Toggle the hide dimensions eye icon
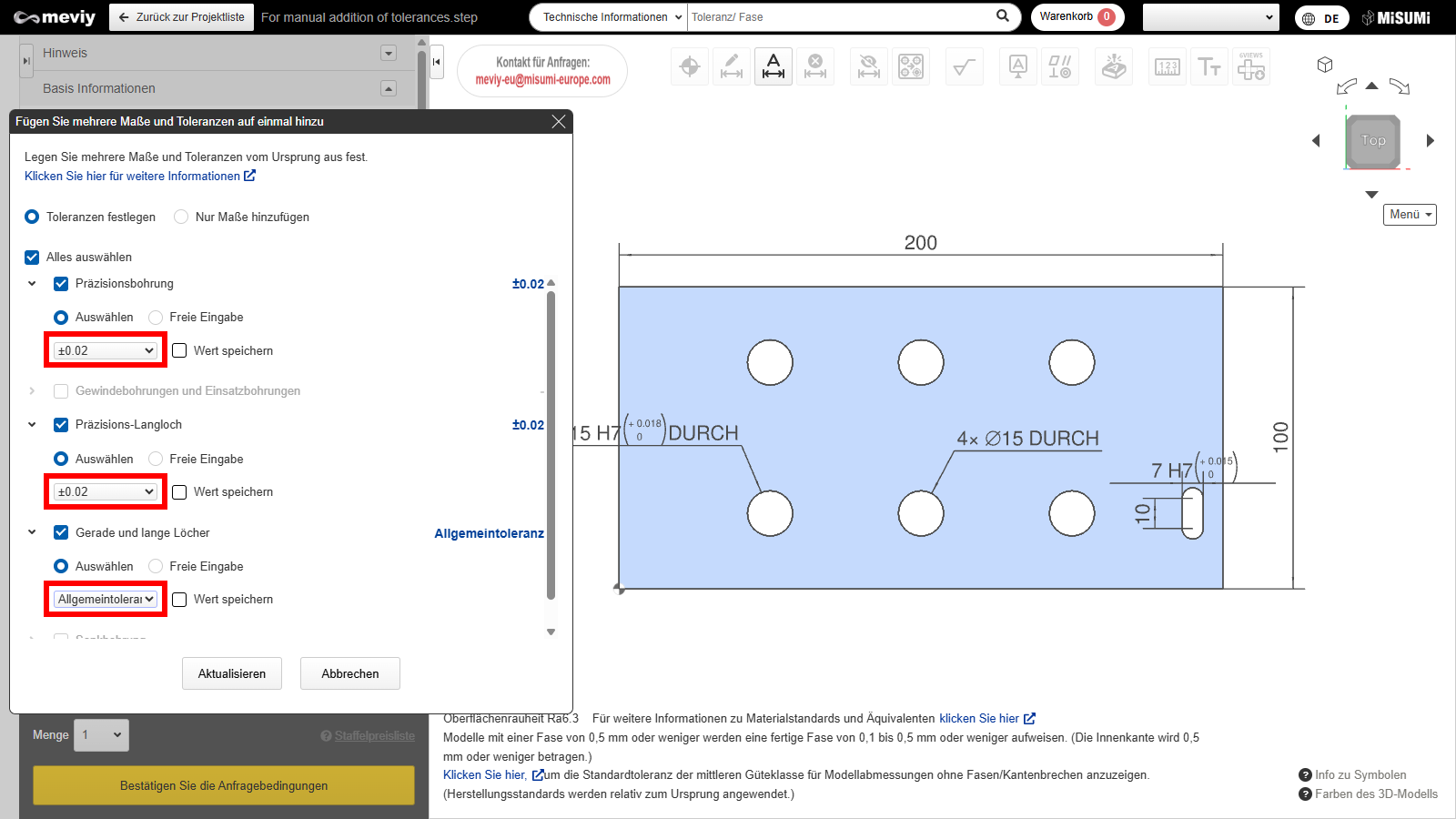1456x819 pixels. pyautogui.click(x=869, y=66)
